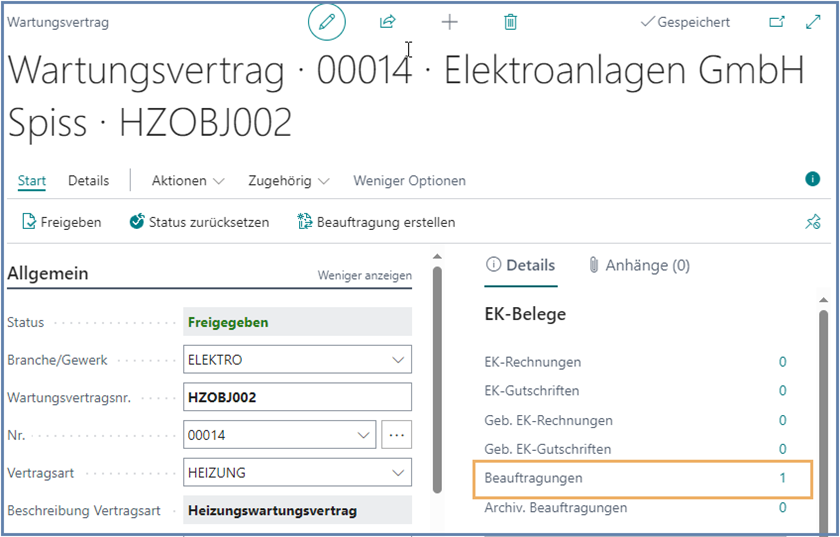Open Geb. EK-Rechnungen count 0
Screen dimensions: 840x537
(x=783, y=420)
